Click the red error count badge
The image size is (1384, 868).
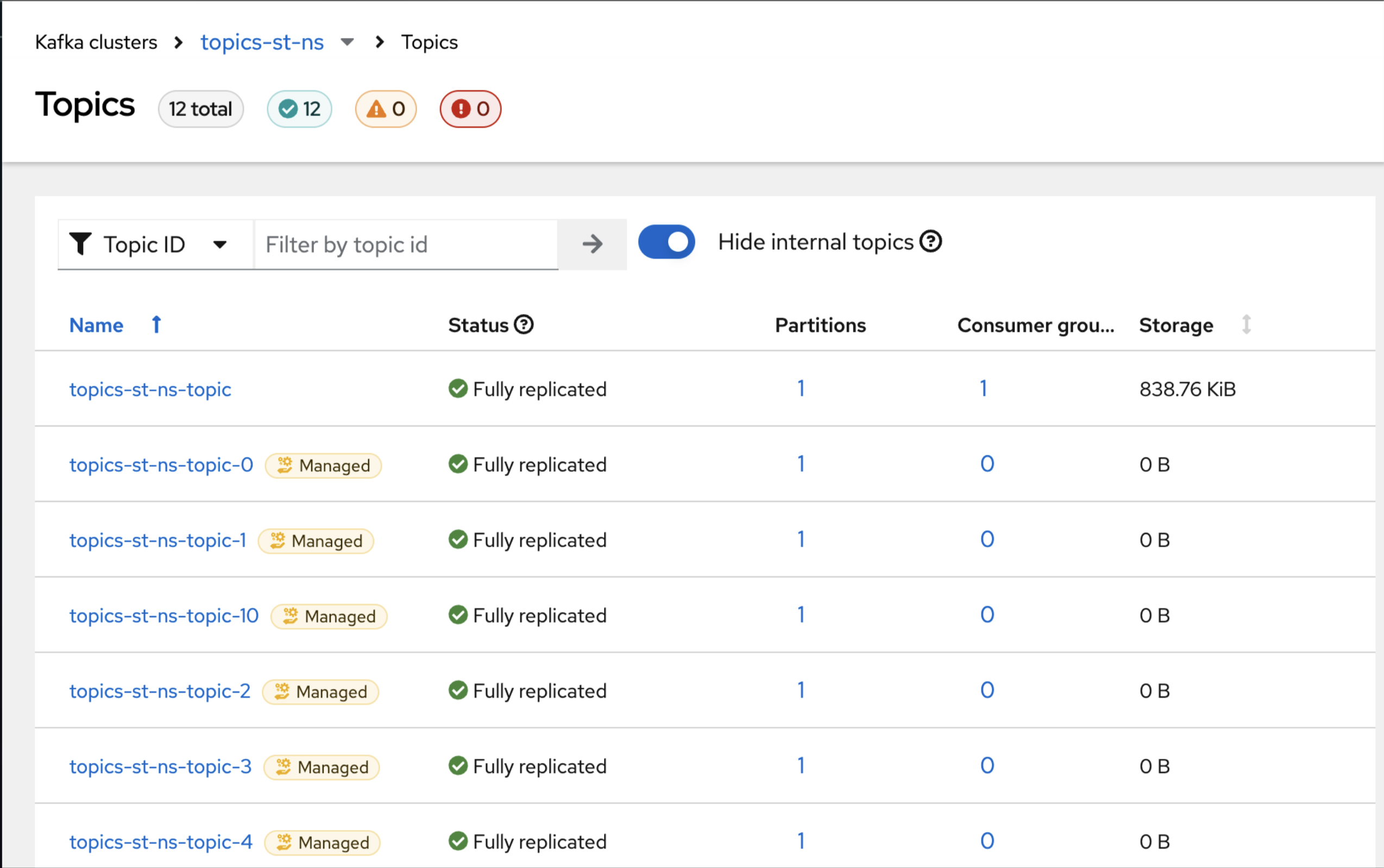pos(470,109)
